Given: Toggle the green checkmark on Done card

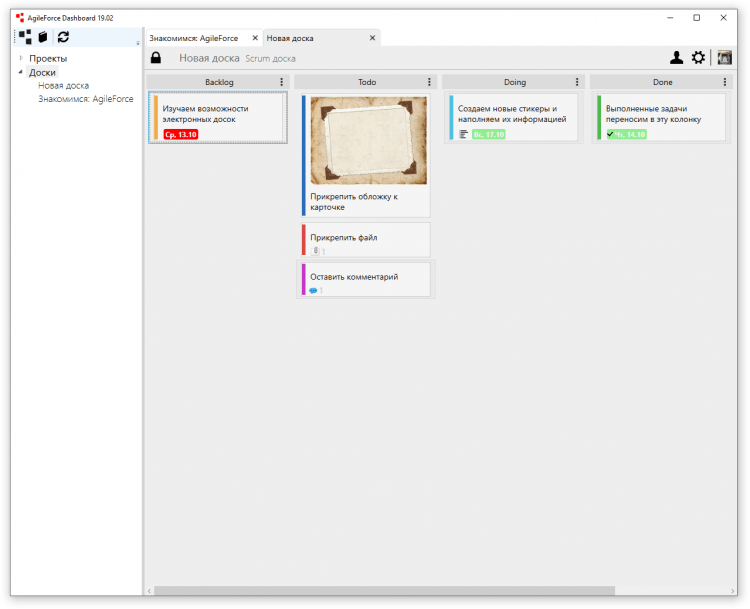Looking at the screenshot, I should (610, 134).
